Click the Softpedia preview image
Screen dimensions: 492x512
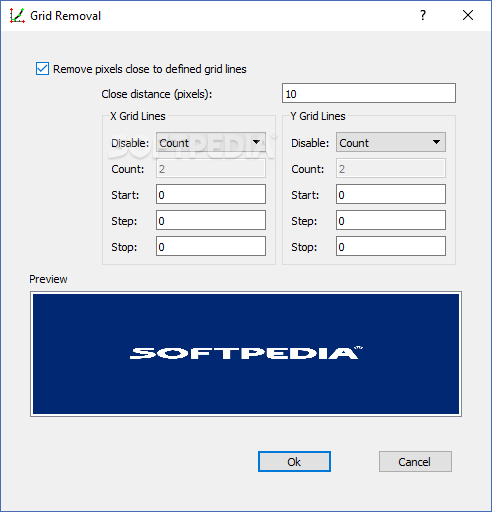[246, 354]
